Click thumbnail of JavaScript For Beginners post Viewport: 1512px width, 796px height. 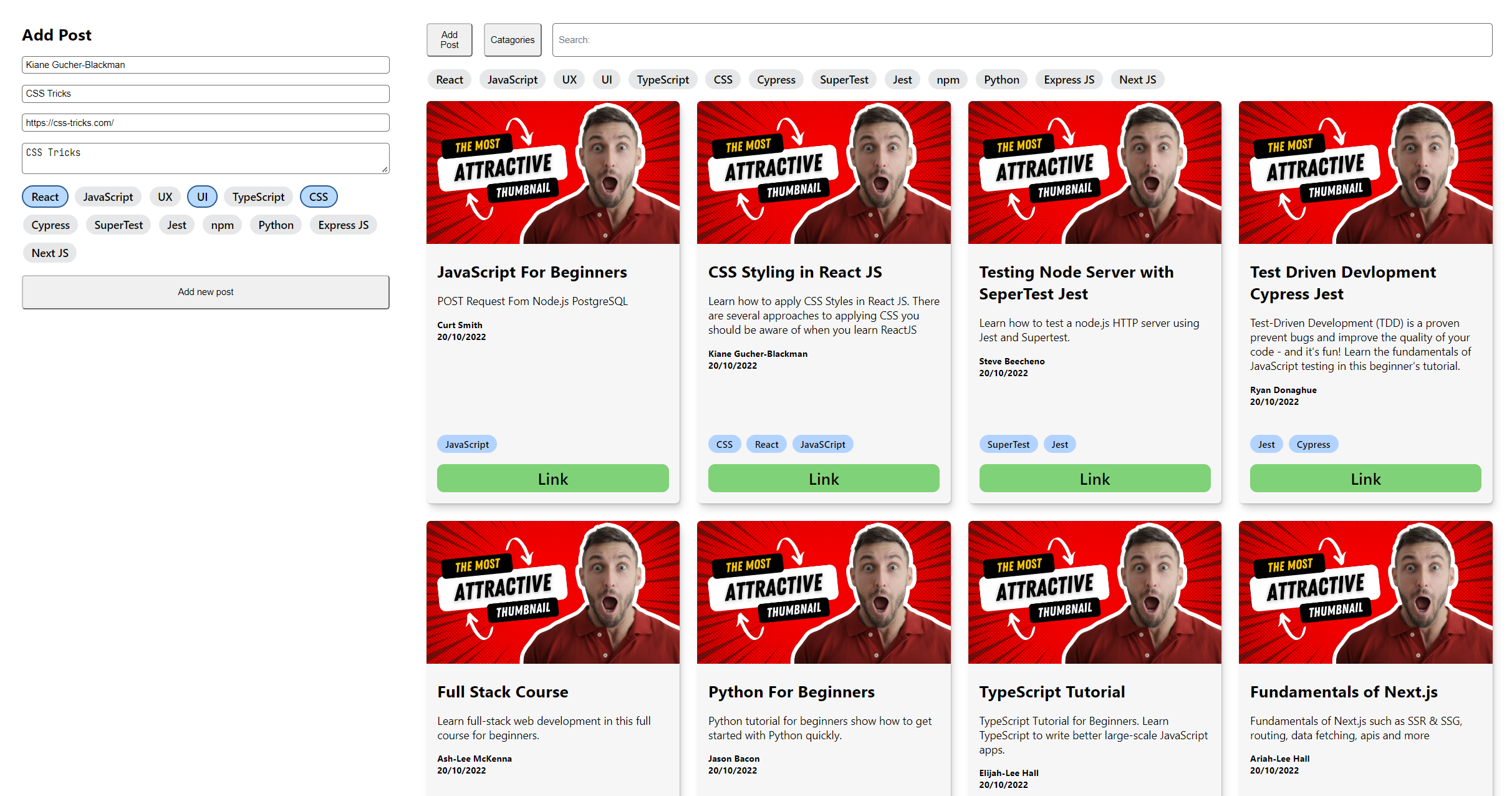553,172
